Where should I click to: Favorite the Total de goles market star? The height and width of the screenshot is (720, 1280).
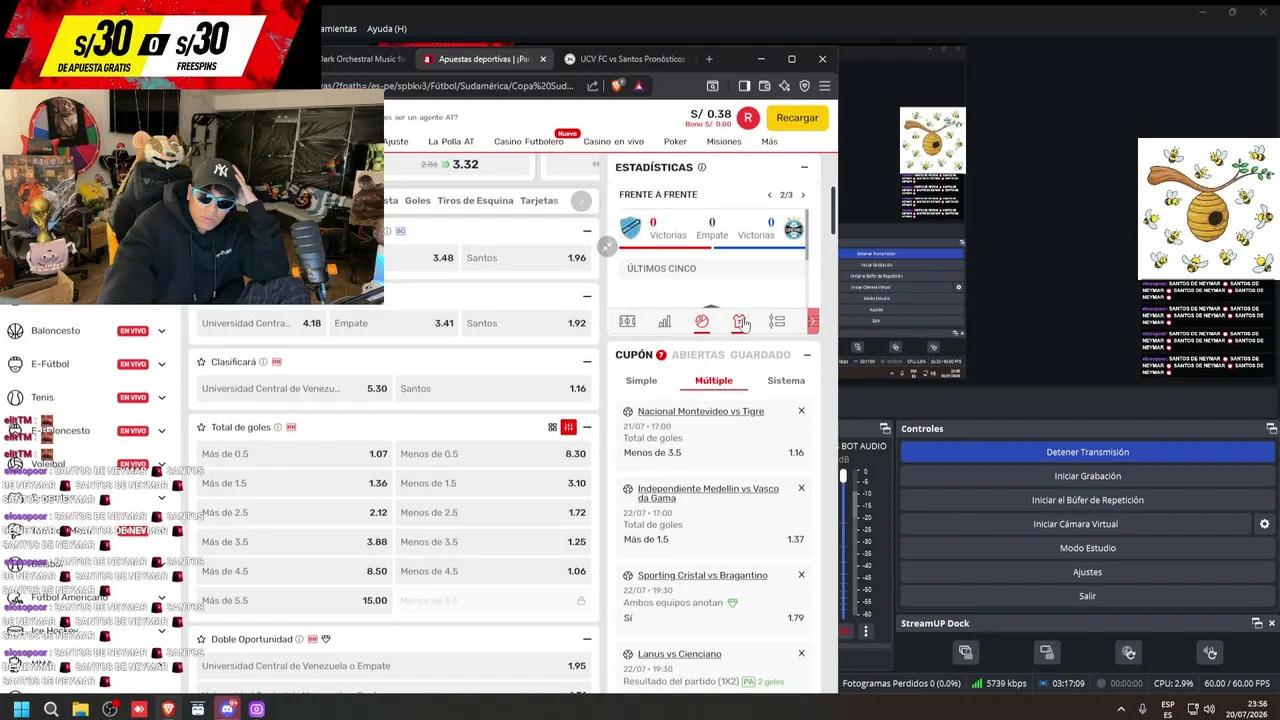point(202,427)
